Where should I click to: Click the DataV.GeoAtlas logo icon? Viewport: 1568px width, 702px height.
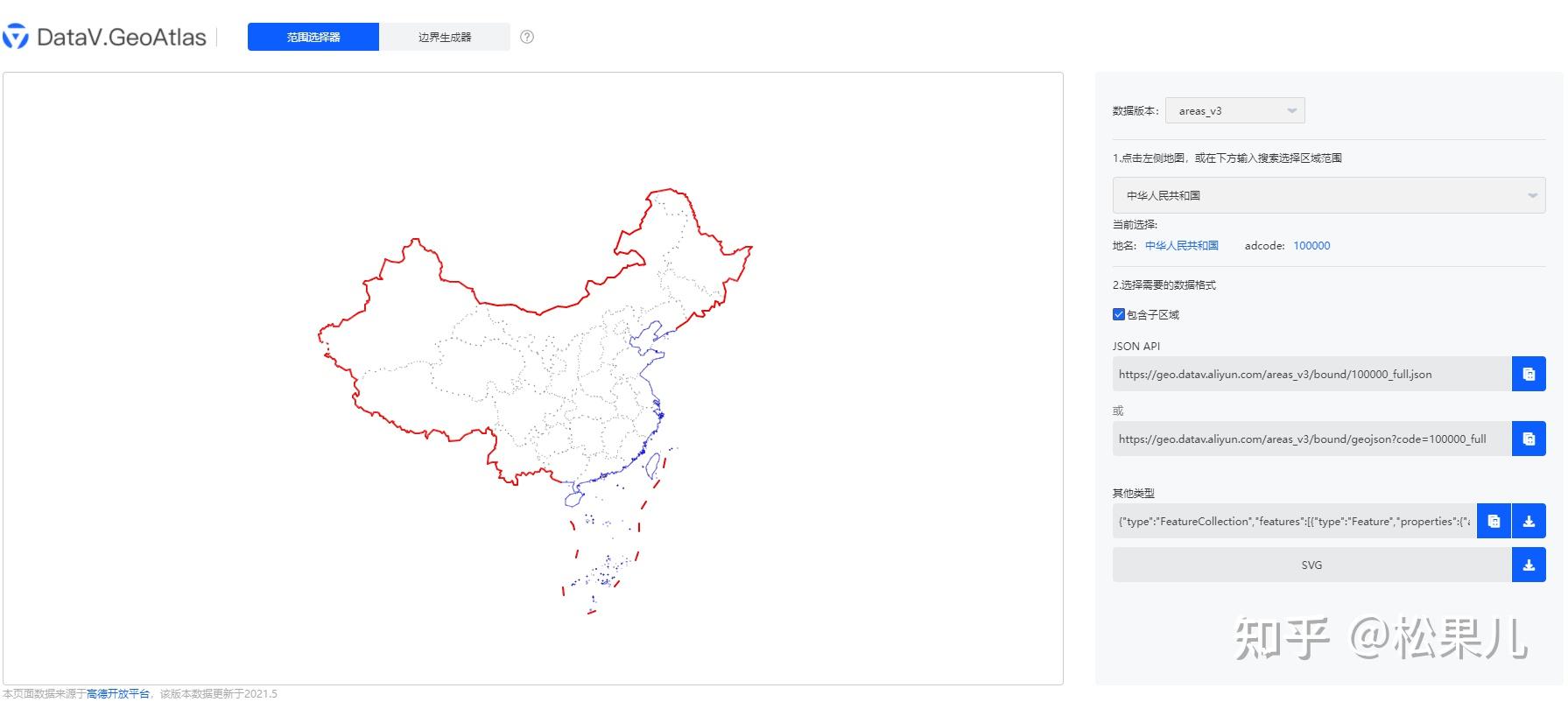(x=14, y=36)
